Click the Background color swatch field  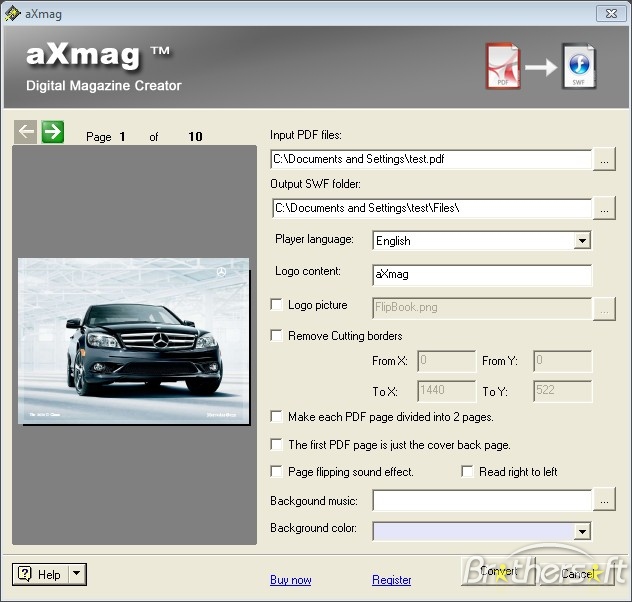click(x=473, y=531)
